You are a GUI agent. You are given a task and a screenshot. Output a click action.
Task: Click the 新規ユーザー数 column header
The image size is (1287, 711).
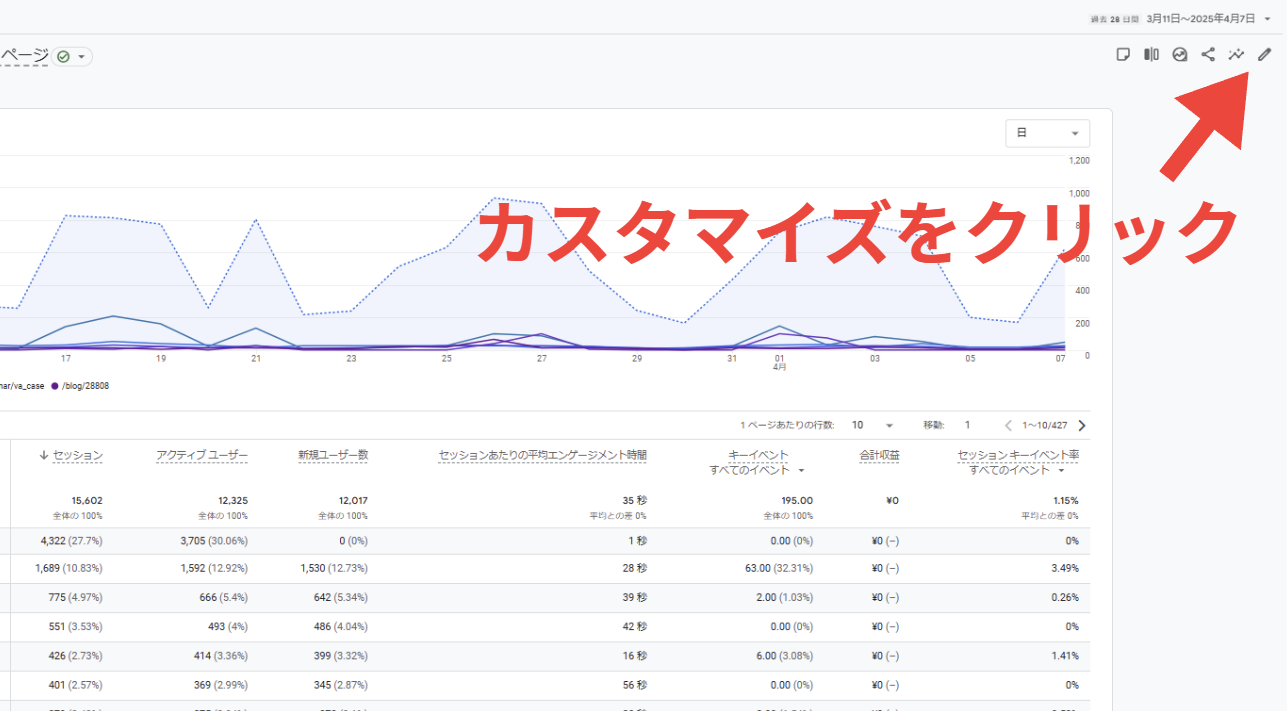click(x=333, y=455)
